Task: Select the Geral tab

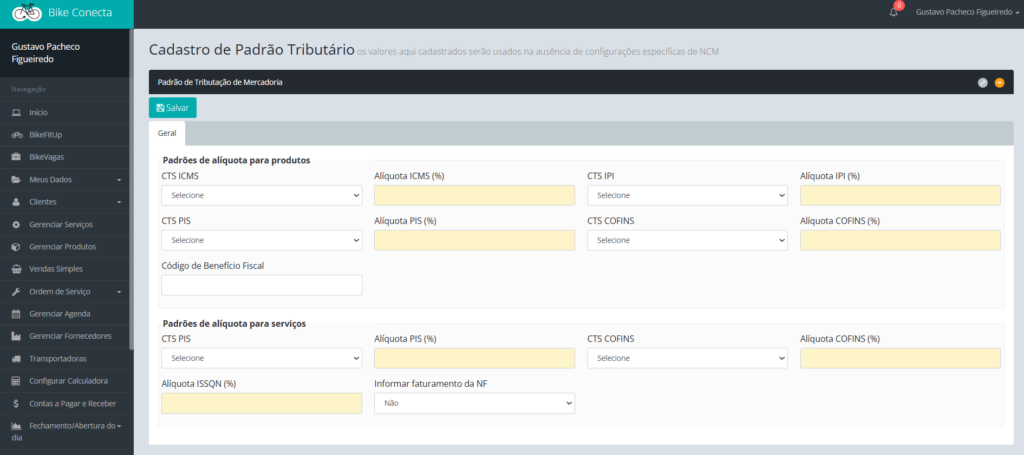Action: 167,132
